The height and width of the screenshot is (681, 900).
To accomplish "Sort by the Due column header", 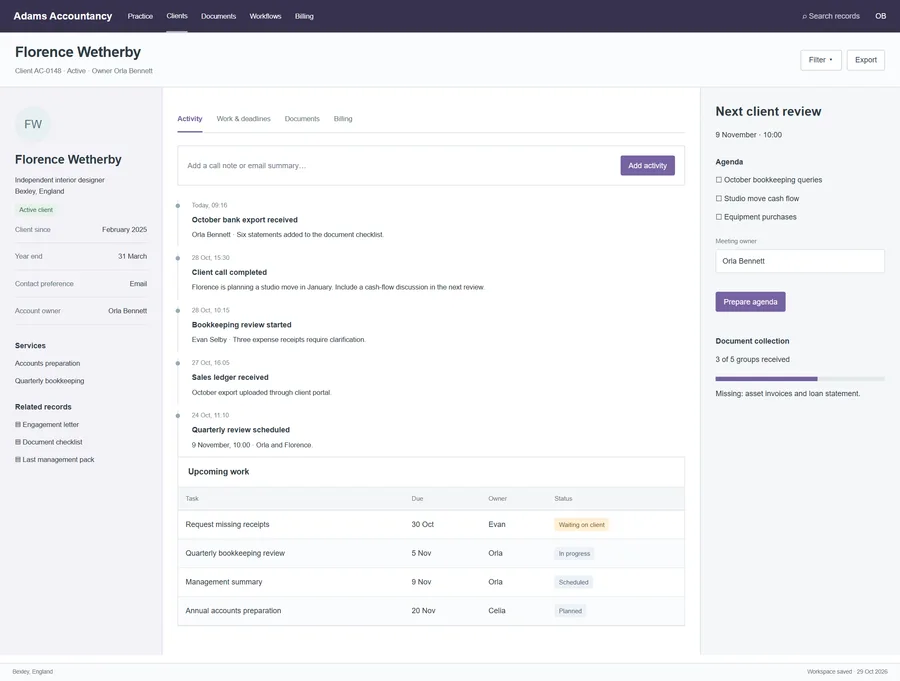I will coord(417,498).
